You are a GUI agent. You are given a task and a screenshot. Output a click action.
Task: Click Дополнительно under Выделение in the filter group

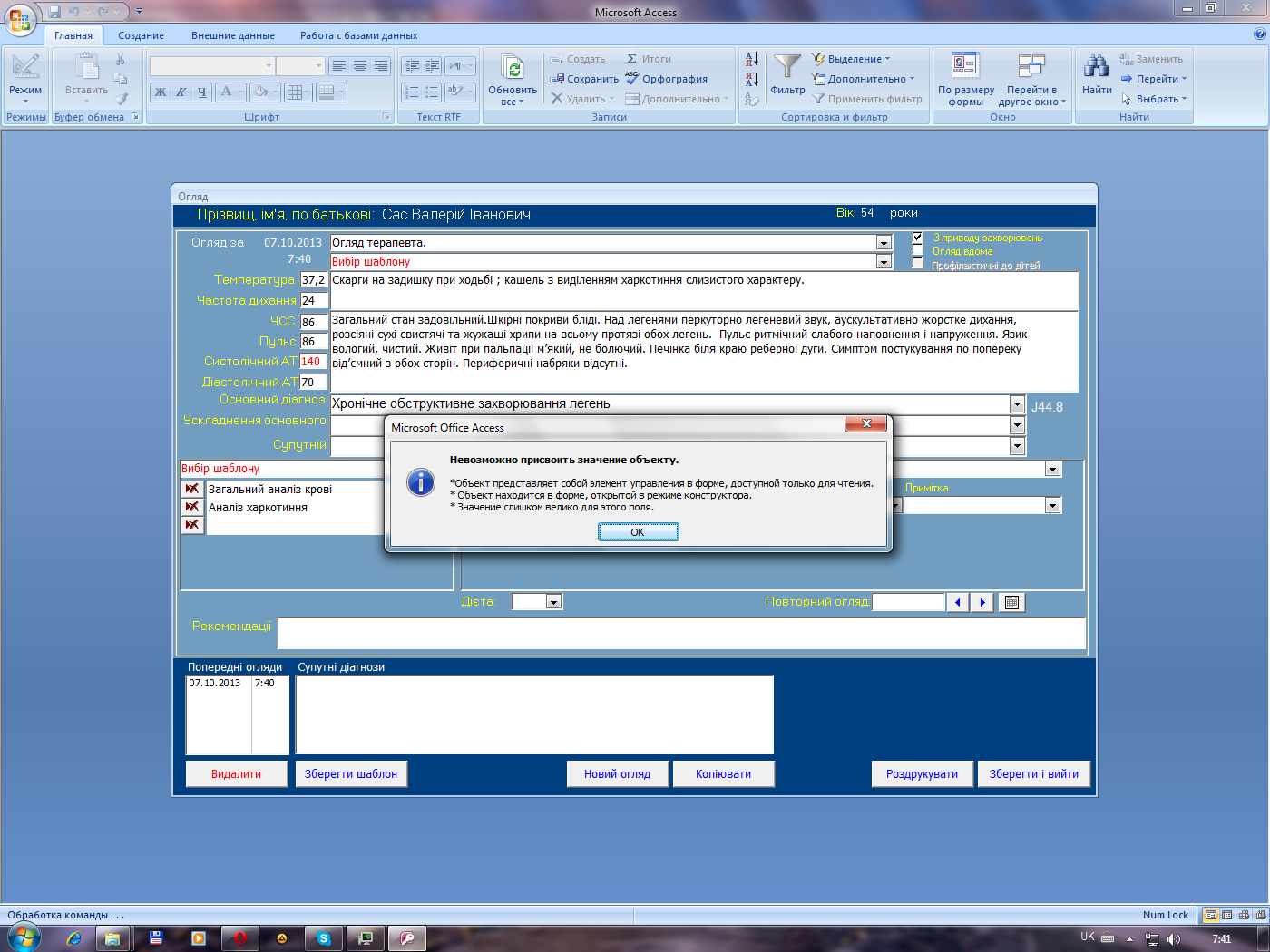pos(864,79)
